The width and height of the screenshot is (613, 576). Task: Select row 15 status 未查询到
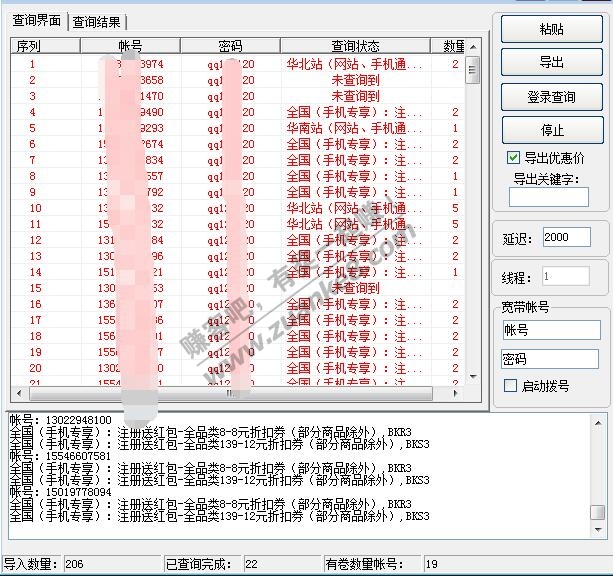[355, 288]
